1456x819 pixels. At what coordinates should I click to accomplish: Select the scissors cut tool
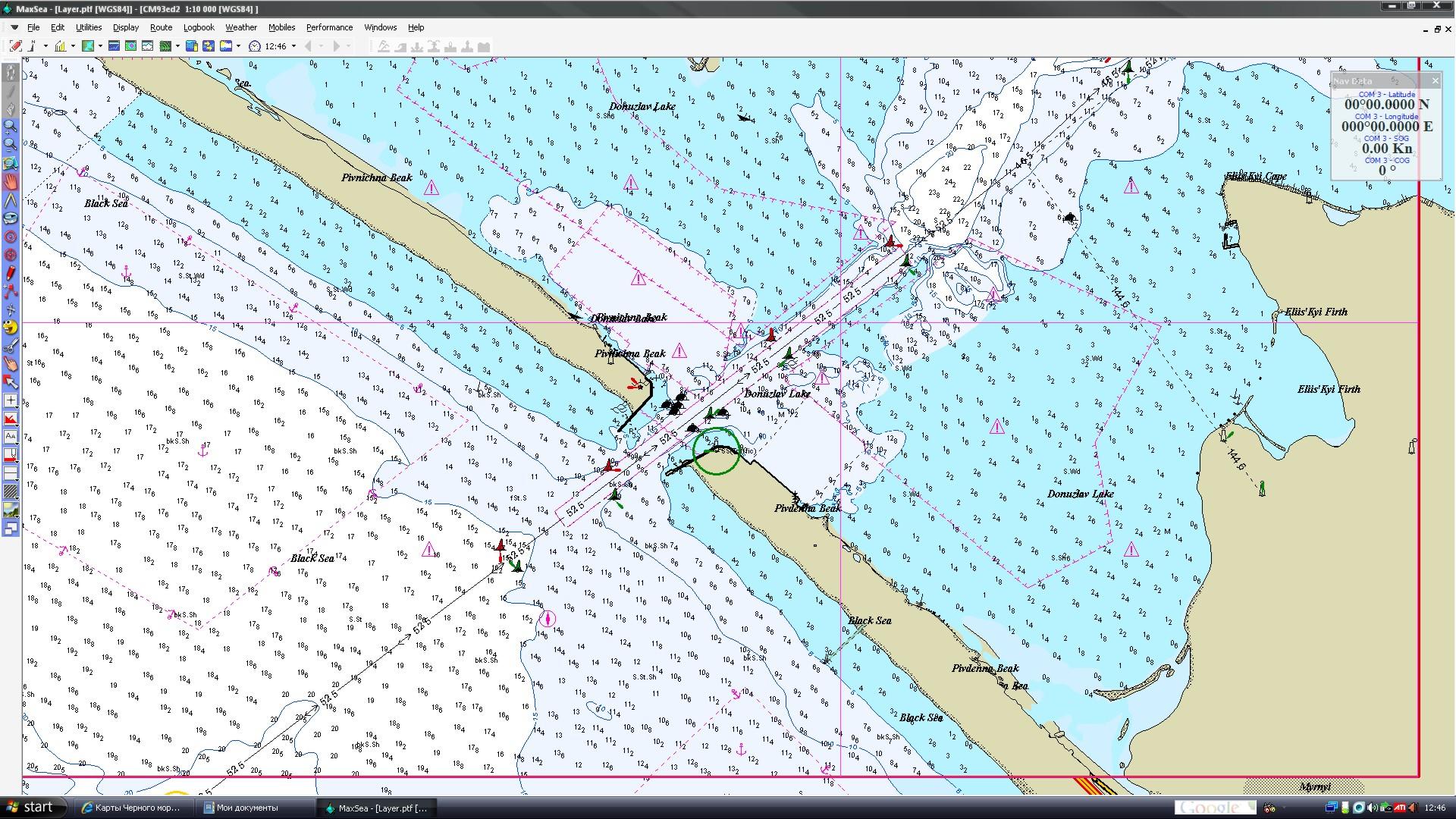pyautogui.click(x=11, y=347)
